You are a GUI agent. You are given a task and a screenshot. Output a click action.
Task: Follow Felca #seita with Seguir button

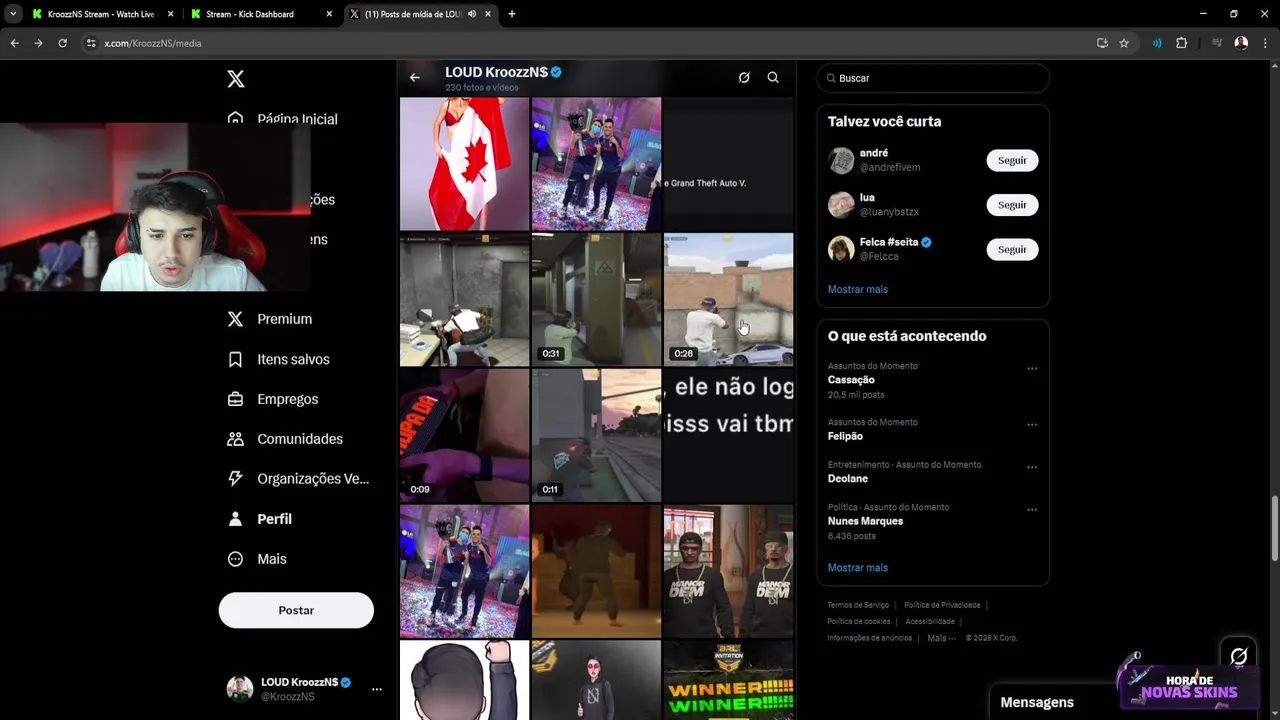[x=1012, y=249]
